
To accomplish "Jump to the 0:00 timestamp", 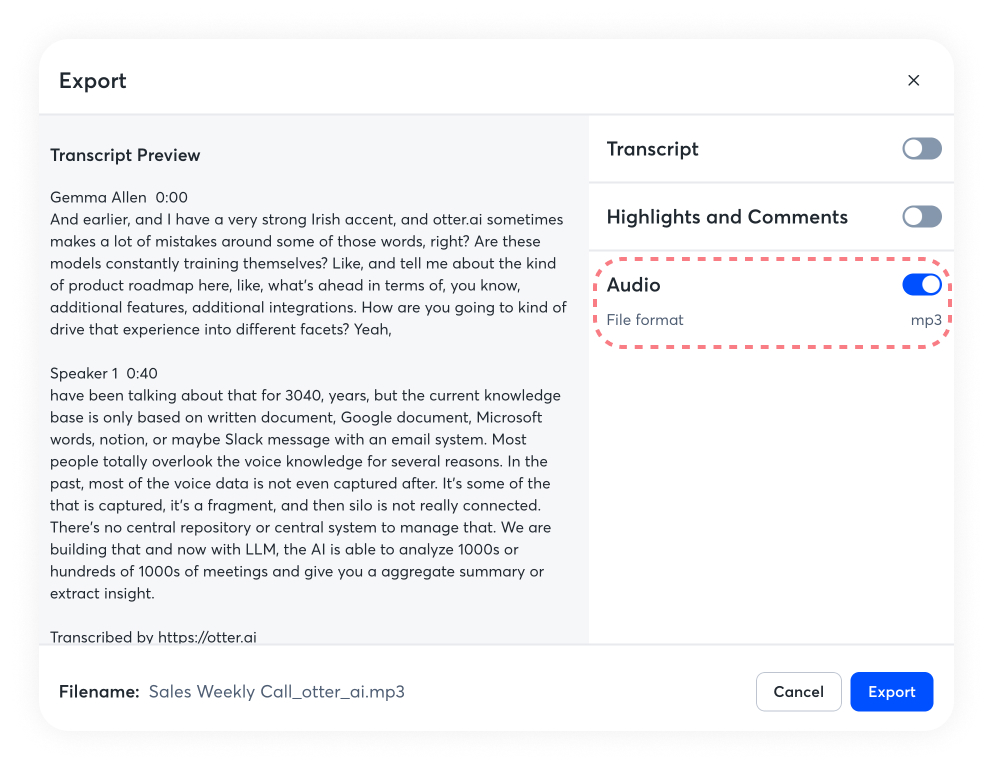I will click(x=172, y=198).
